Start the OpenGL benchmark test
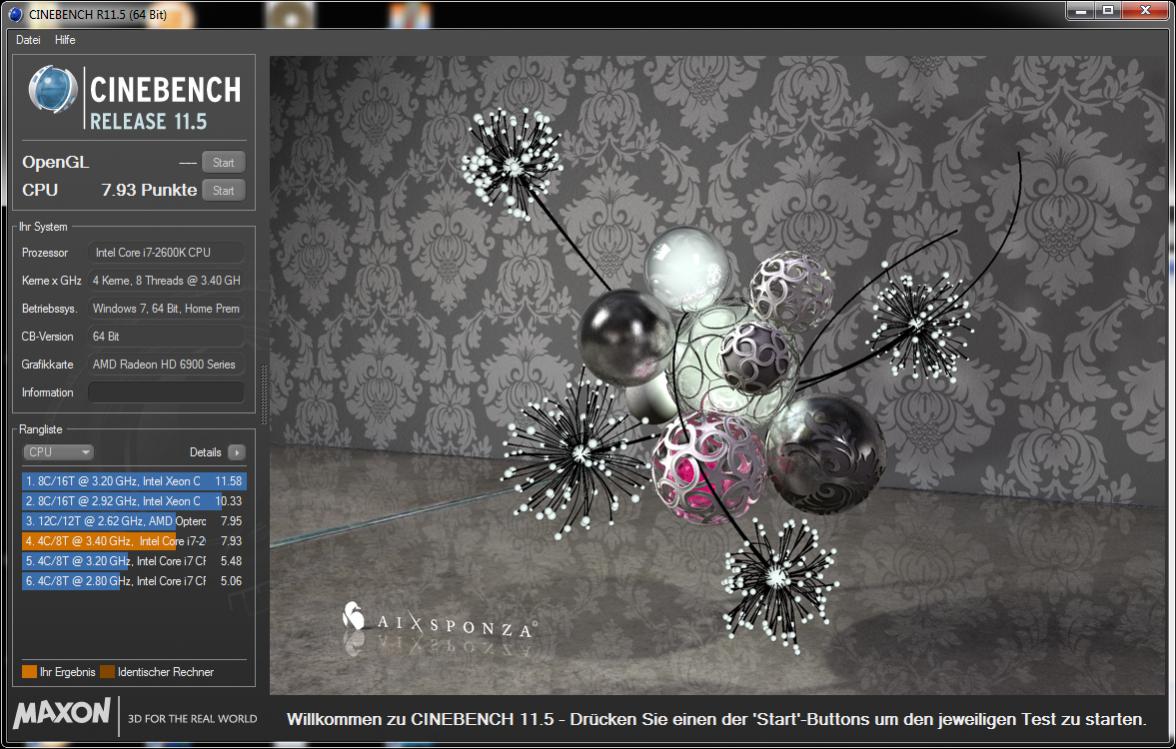The width and height of the screenshot is (1176, 749). pyautogui.click(x=224, y=162)
